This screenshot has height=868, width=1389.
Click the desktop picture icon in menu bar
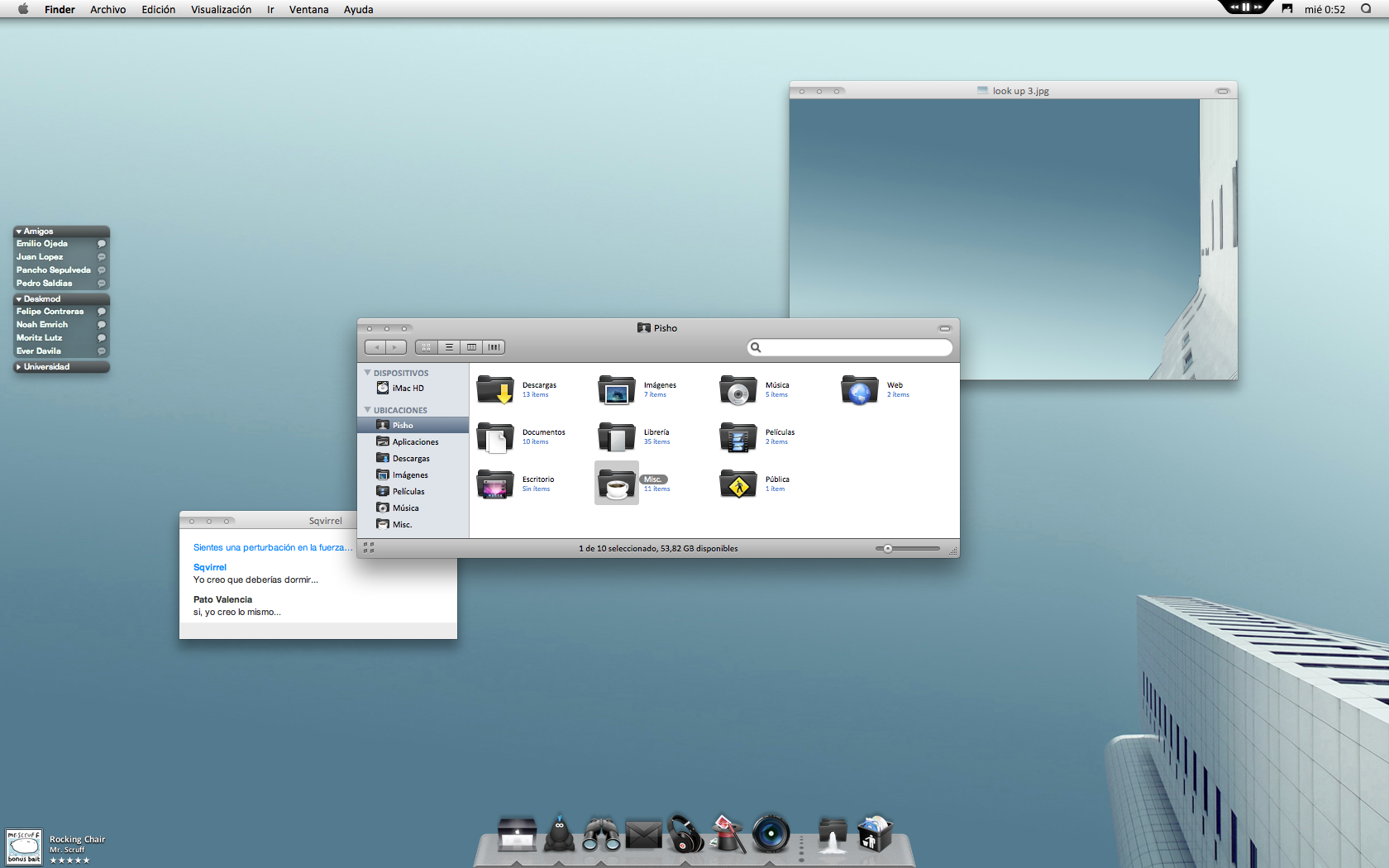pos(1286,9)
